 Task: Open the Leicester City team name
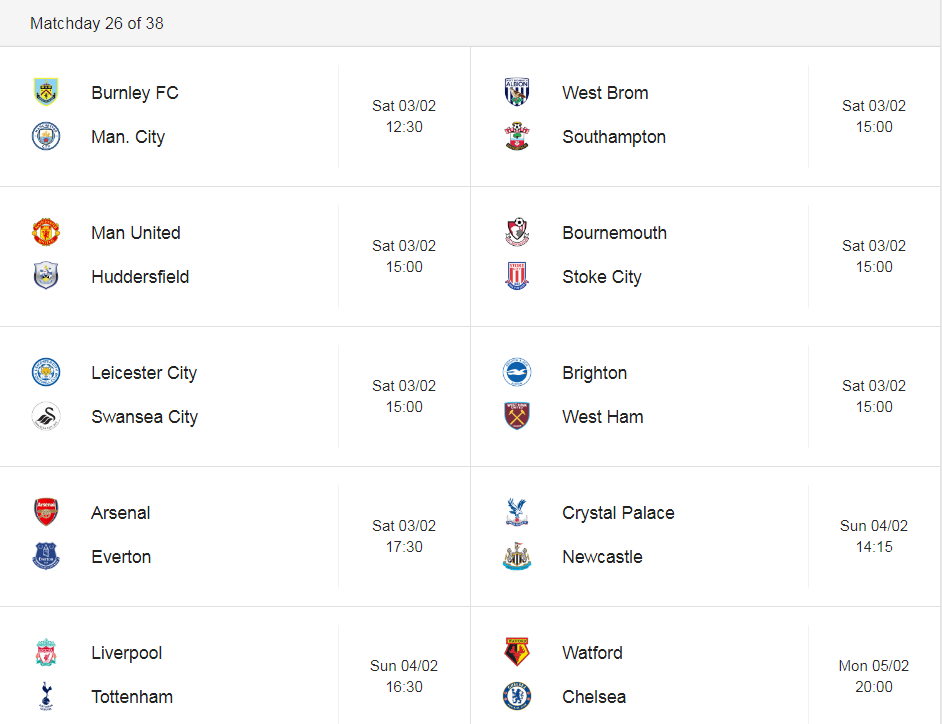(144, 373)
